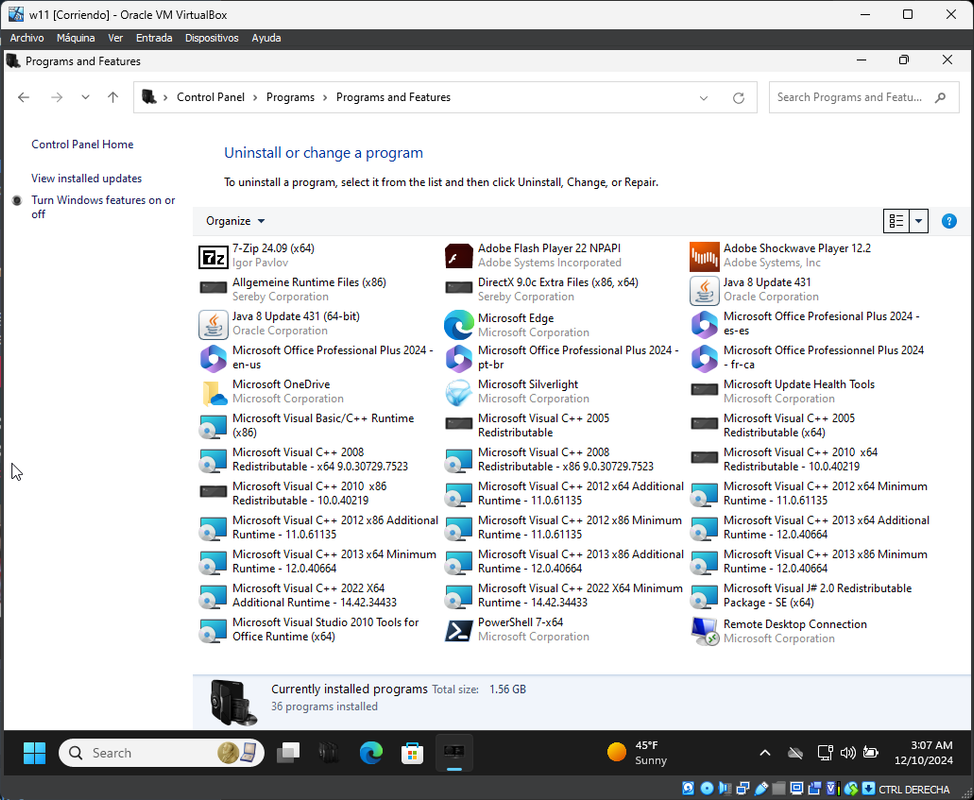Screen dimensions: 974x800
Task: Click the taskbar Search box
Action: (x=162, y=753)
